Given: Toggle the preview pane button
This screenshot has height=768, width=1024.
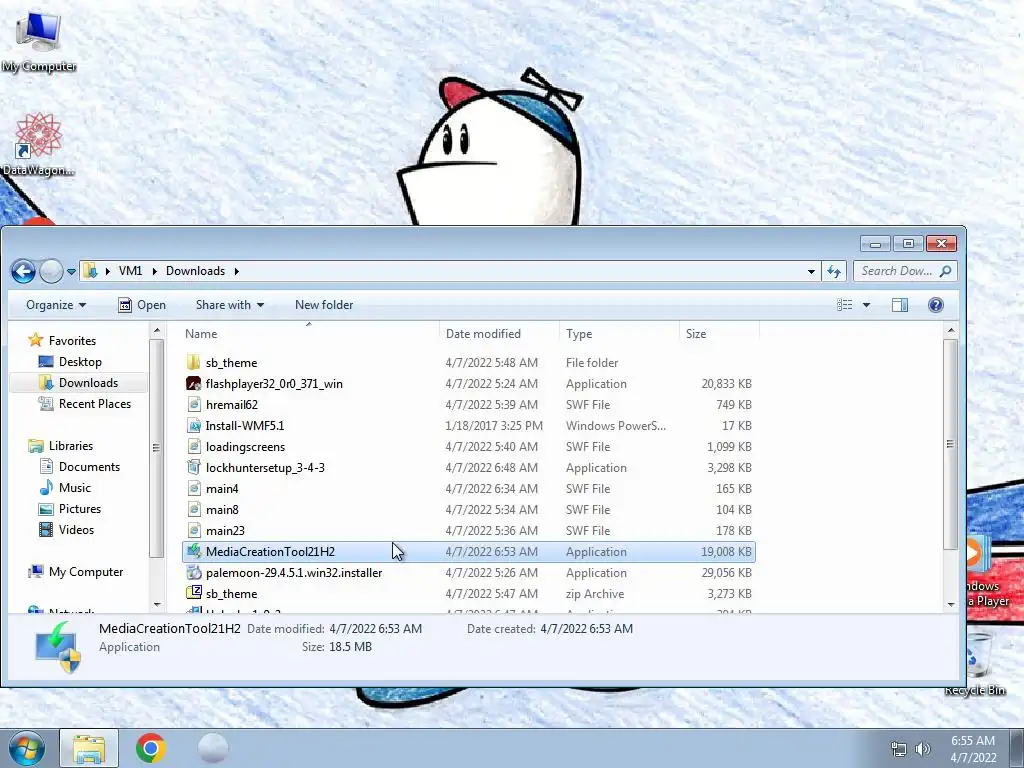Looking at the screenshot, I should [x=900, y=305].
